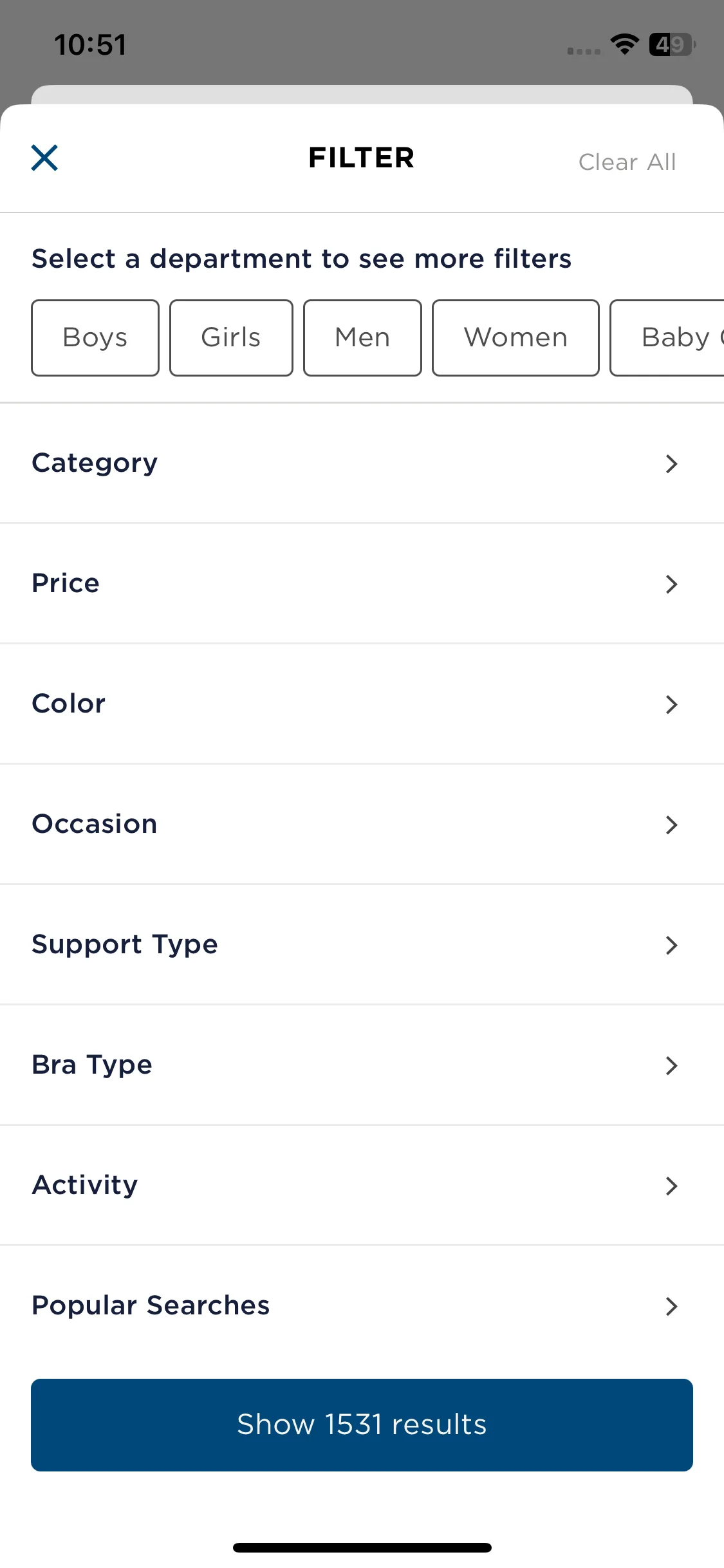Open the Popular Searches filter

(x=362, y=1305)
